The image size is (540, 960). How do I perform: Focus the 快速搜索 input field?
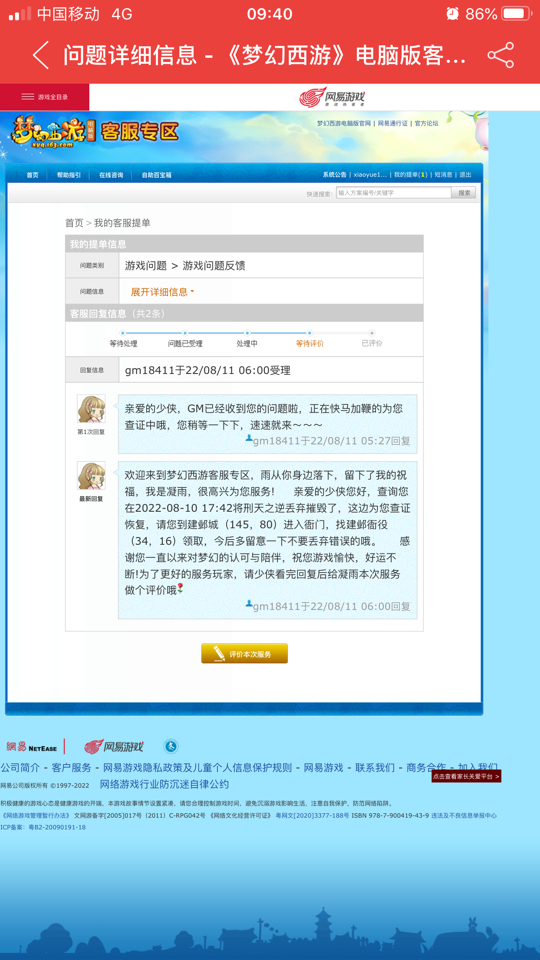[x=394, y=193]
